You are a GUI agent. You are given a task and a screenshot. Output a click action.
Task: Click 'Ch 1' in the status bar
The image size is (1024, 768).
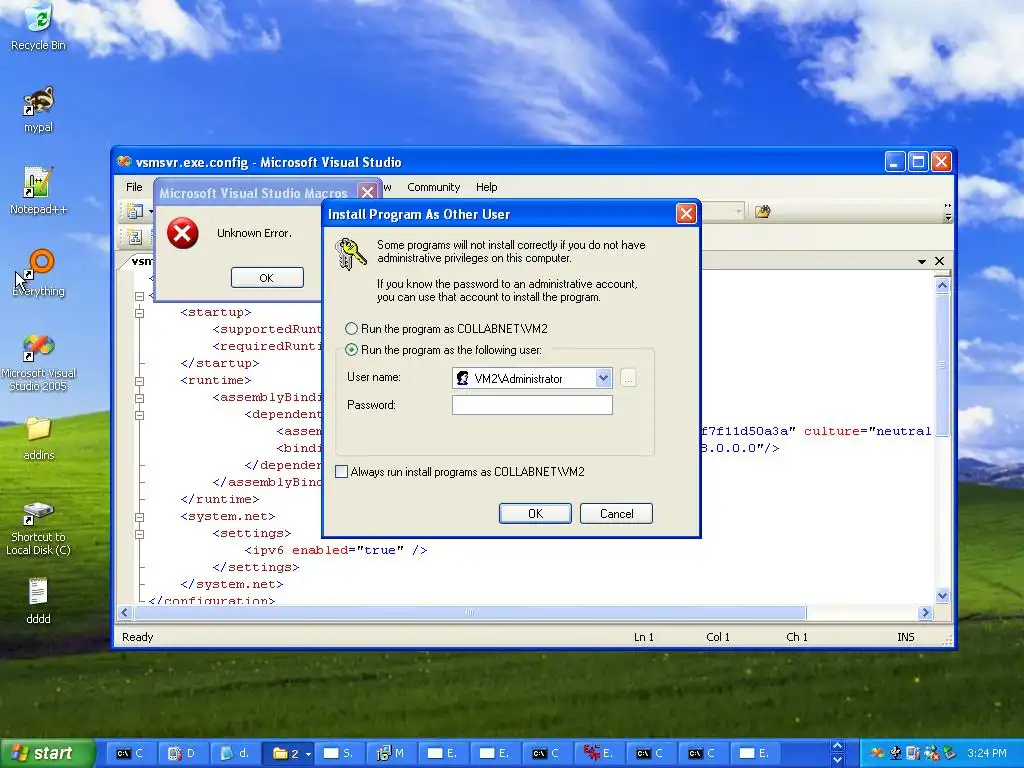(x=797, y=637)
